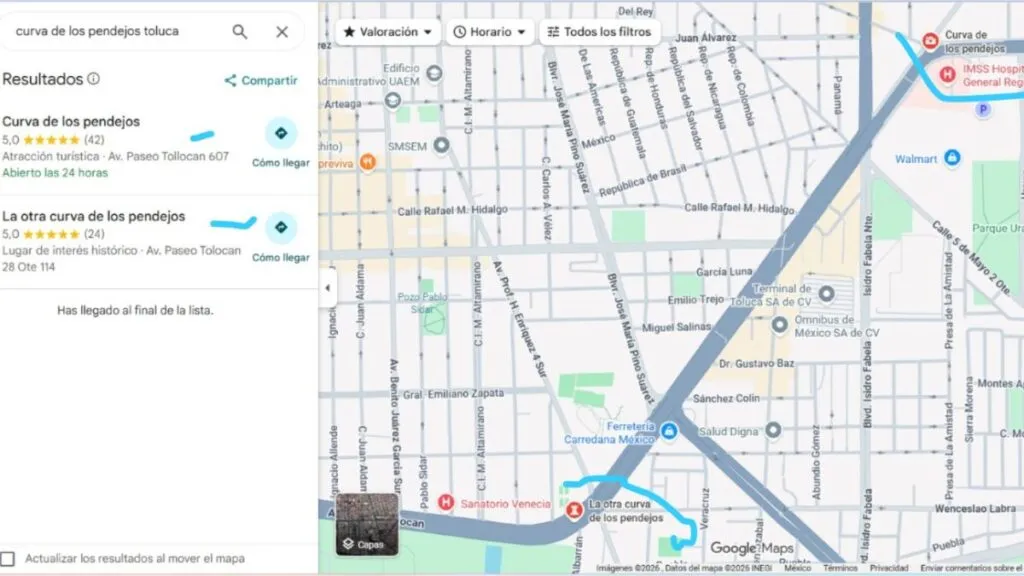Image resolution: width=1024 pixels, height=576 pixels.
Task: Open the Todos los filtros panel
Action: click(x=599, y=31)
